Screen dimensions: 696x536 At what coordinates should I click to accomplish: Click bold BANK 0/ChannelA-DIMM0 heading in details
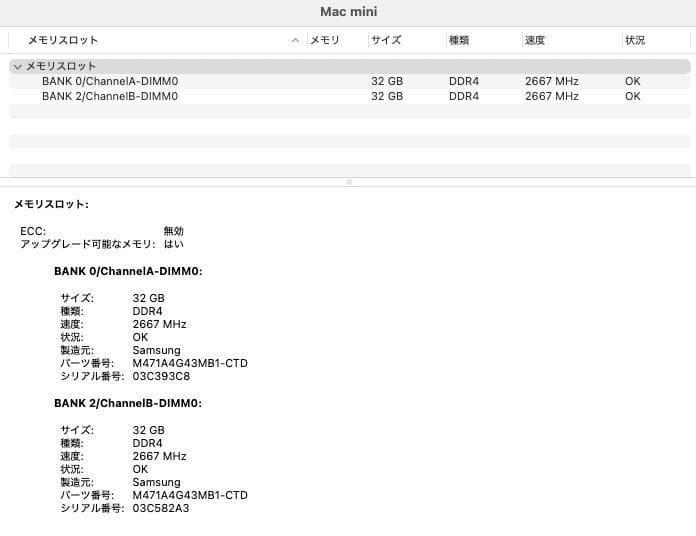tap(128, 271)
